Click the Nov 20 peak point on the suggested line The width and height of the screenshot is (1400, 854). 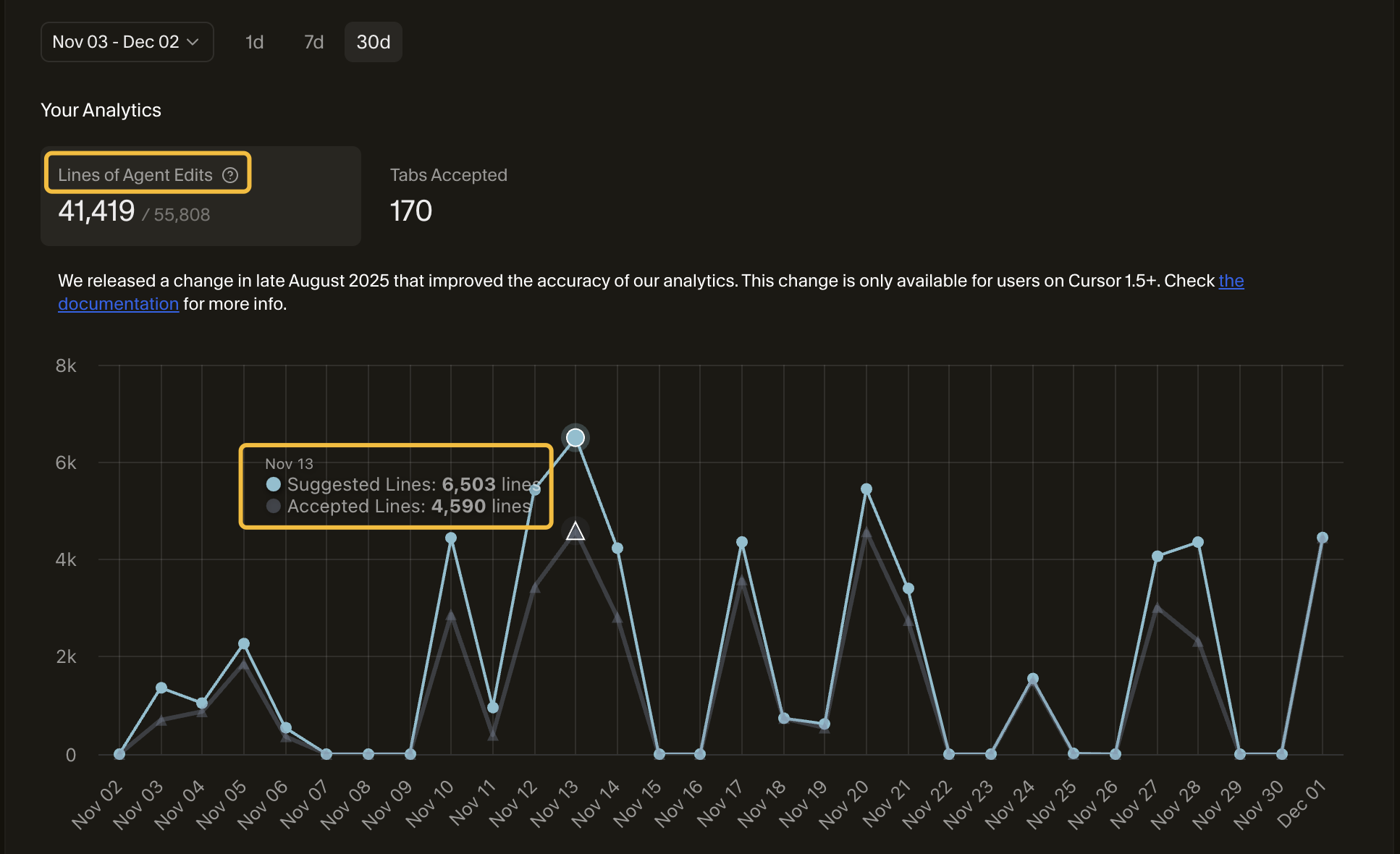[x=866, y=489]
